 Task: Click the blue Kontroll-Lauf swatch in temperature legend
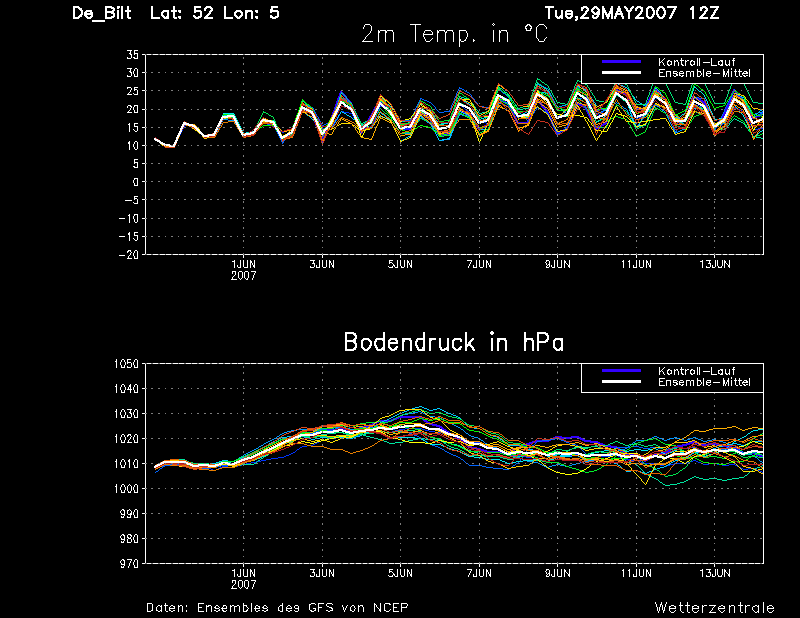(x=621, y=62)
